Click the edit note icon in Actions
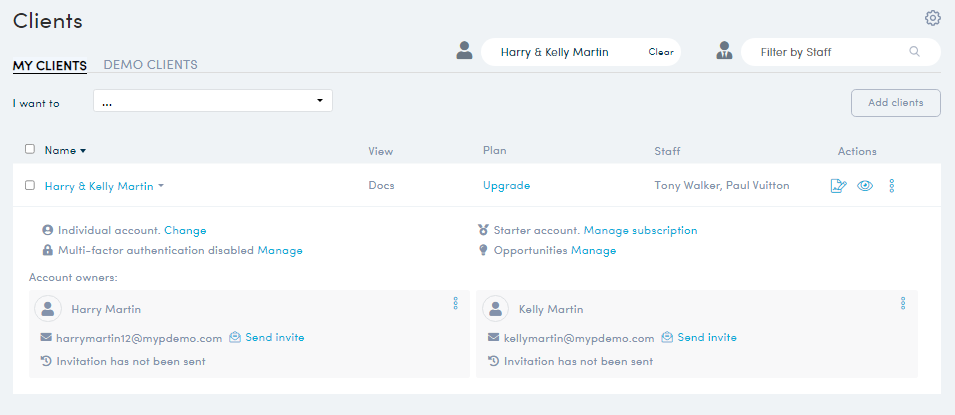 click(839, 186)
